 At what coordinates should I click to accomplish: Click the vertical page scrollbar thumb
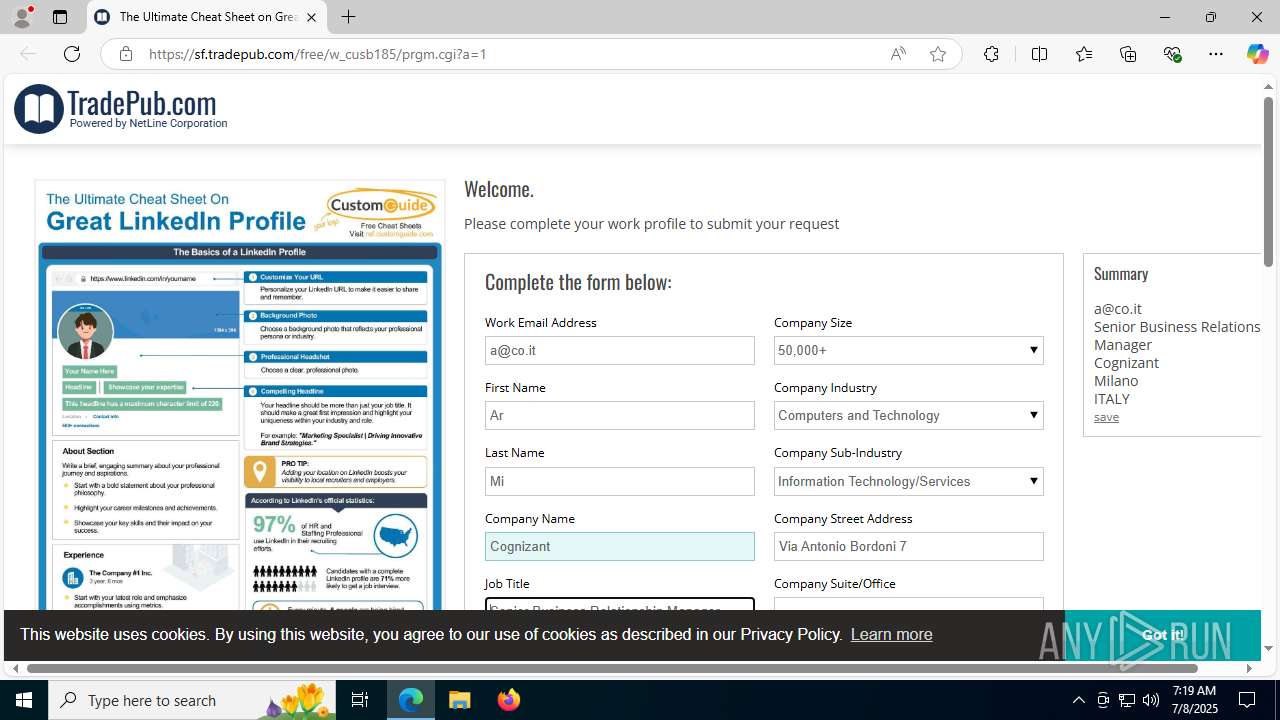pyautogui.click(x=1268, y=181)
